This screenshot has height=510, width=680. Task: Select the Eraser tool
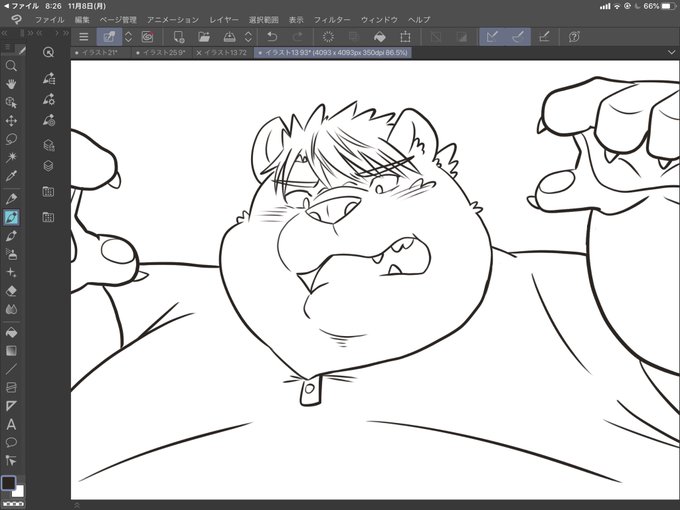(11, 291)
